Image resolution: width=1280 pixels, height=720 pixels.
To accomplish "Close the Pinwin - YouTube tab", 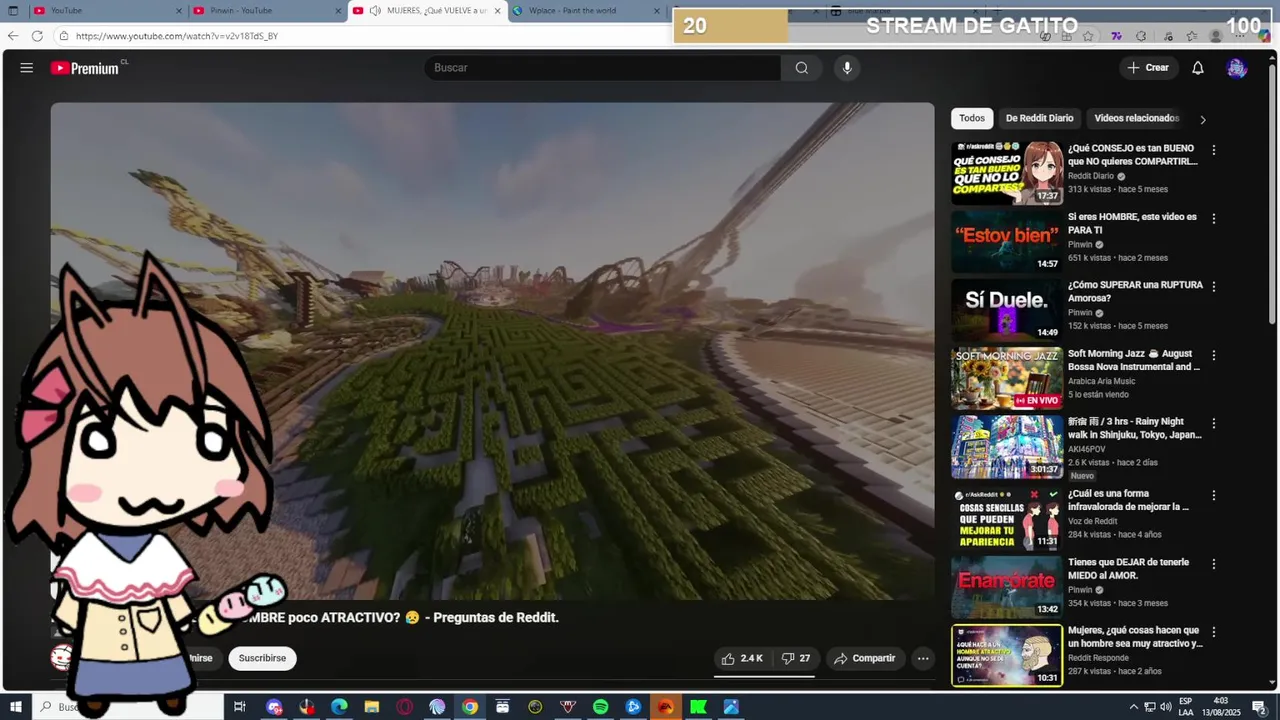I will point(338,11).
